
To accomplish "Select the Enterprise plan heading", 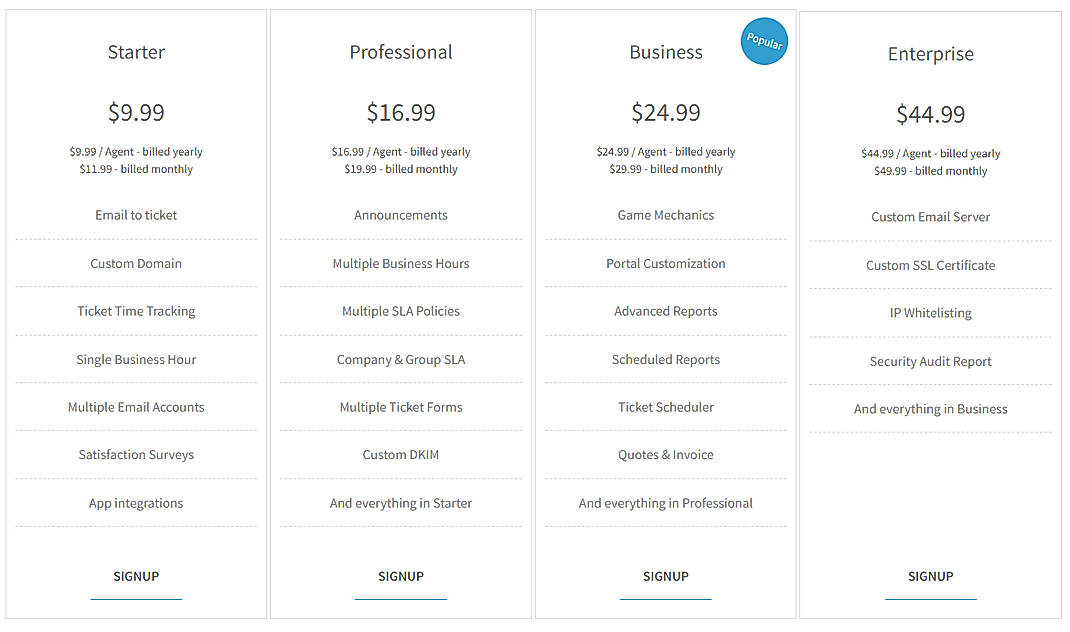I will (930, 53).
